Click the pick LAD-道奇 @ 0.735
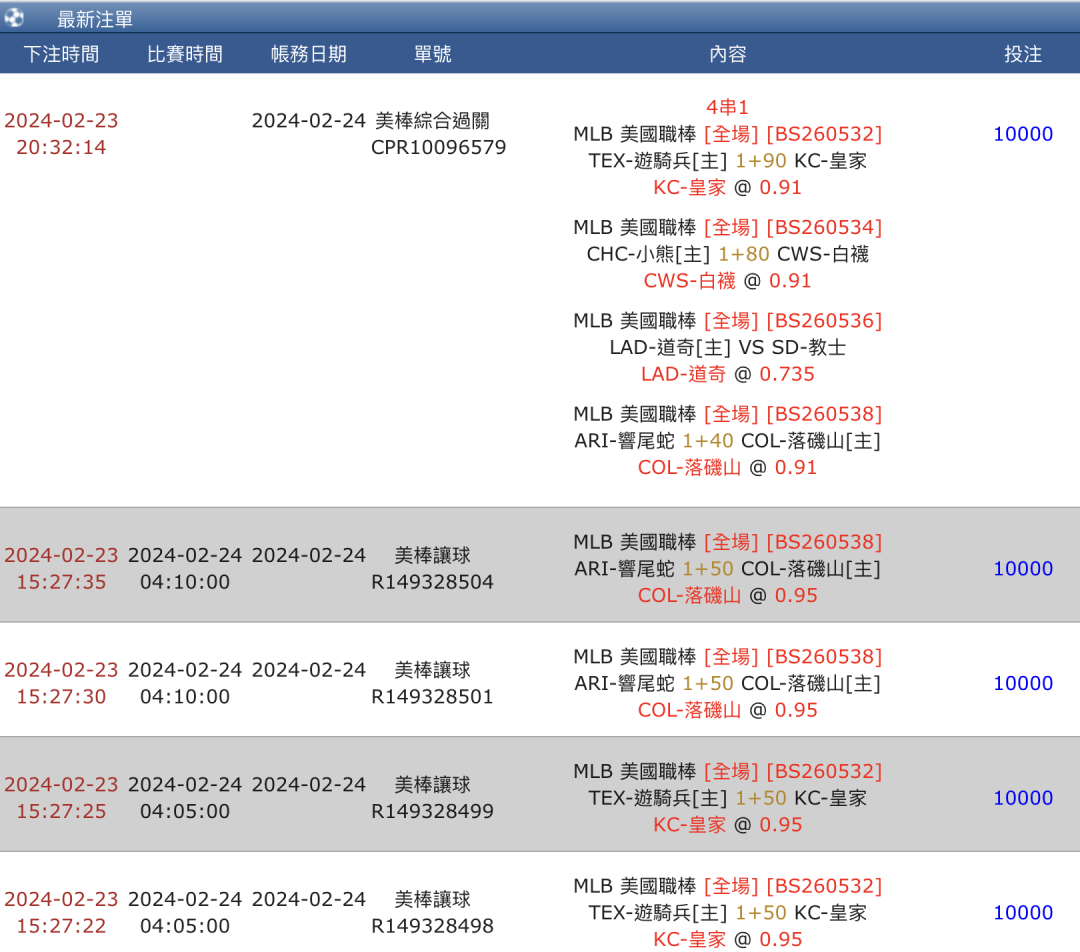 click(x=727, y=374)
